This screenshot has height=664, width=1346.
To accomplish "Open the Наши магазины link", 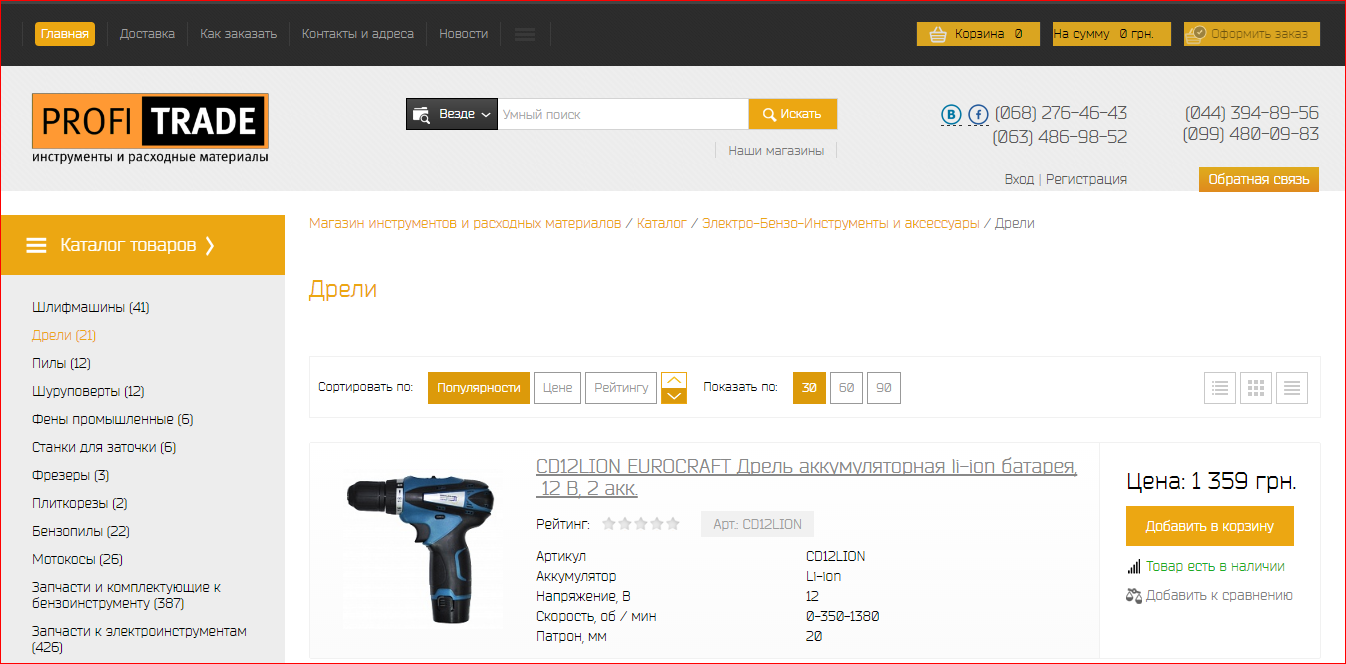I will (776, 150).
